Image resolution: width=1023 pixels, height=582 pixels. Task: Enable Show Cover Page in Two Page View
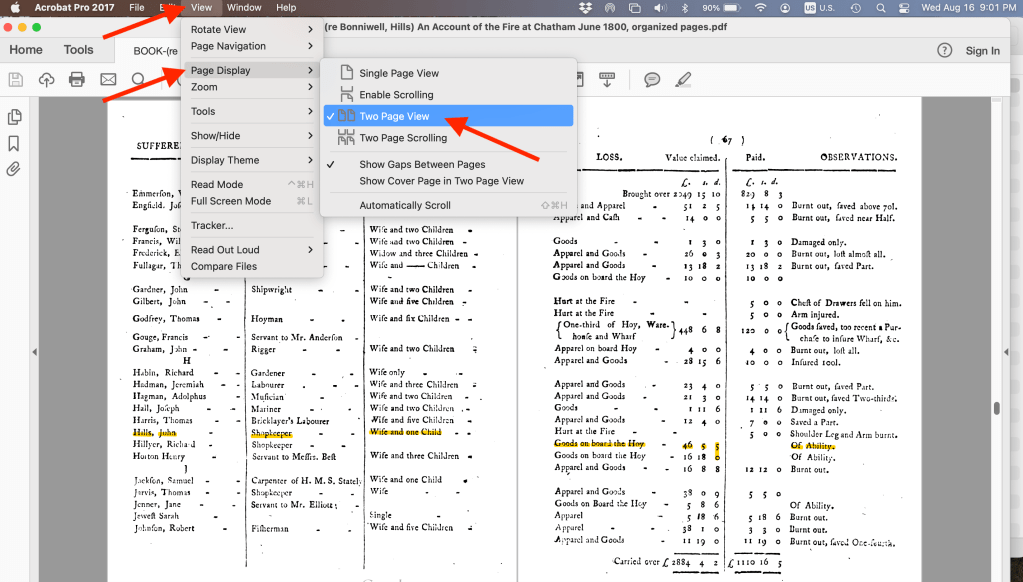click(x=441, y=181)
